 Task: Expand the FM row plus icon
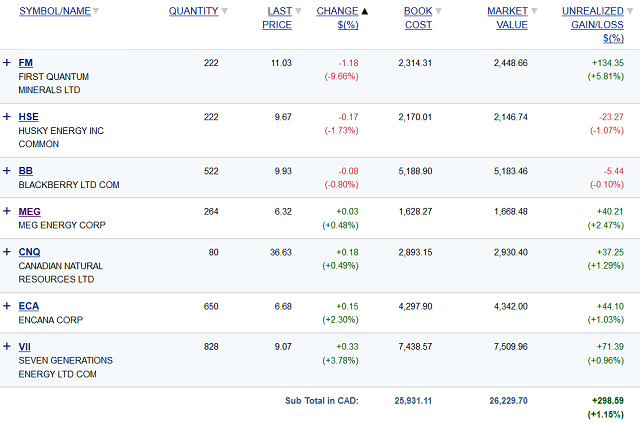coord(7,63)
